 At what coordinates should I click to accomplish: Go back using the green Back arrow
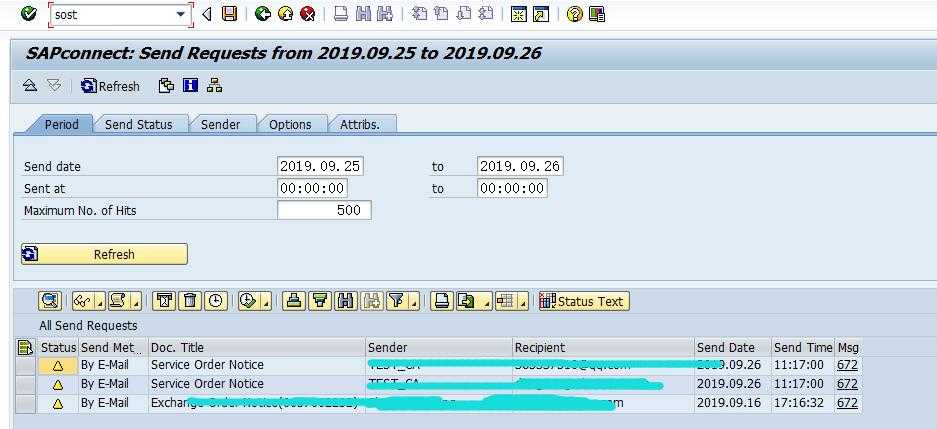point(262,14)
